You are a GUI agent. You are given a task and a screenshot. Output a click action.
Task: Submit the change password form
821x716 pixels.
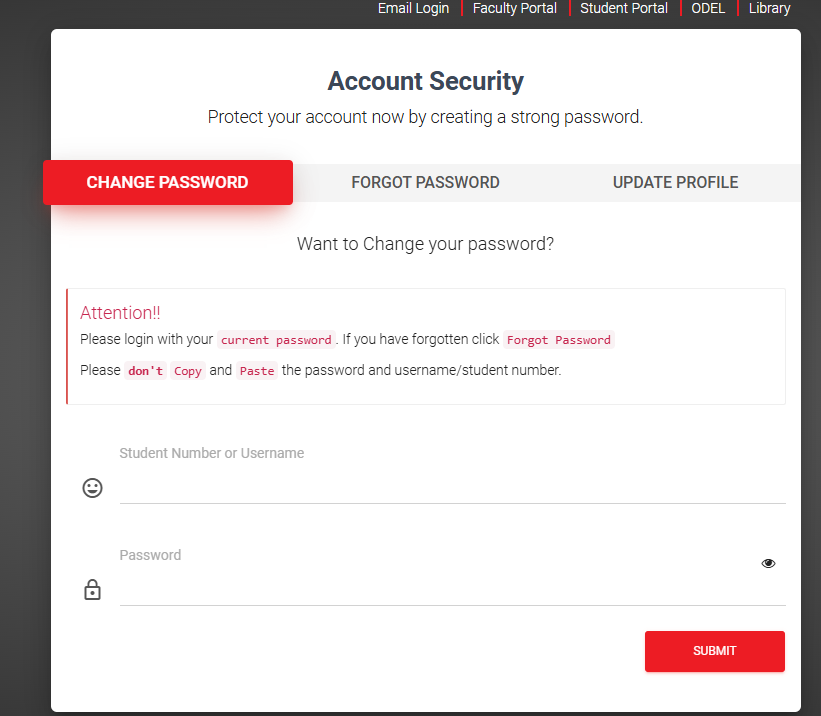715,651
